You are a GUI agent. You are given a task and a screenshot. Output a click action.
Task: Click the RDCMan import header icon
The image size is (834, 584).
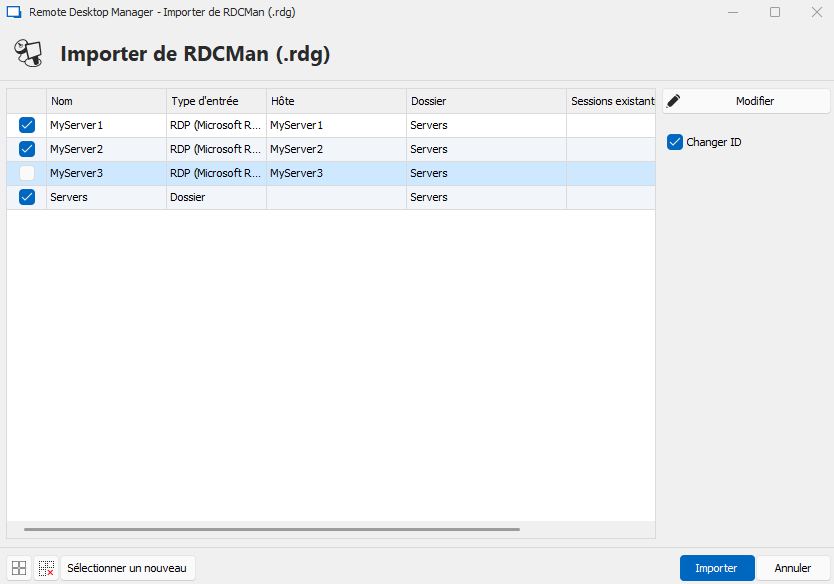[x=28, y=53]
